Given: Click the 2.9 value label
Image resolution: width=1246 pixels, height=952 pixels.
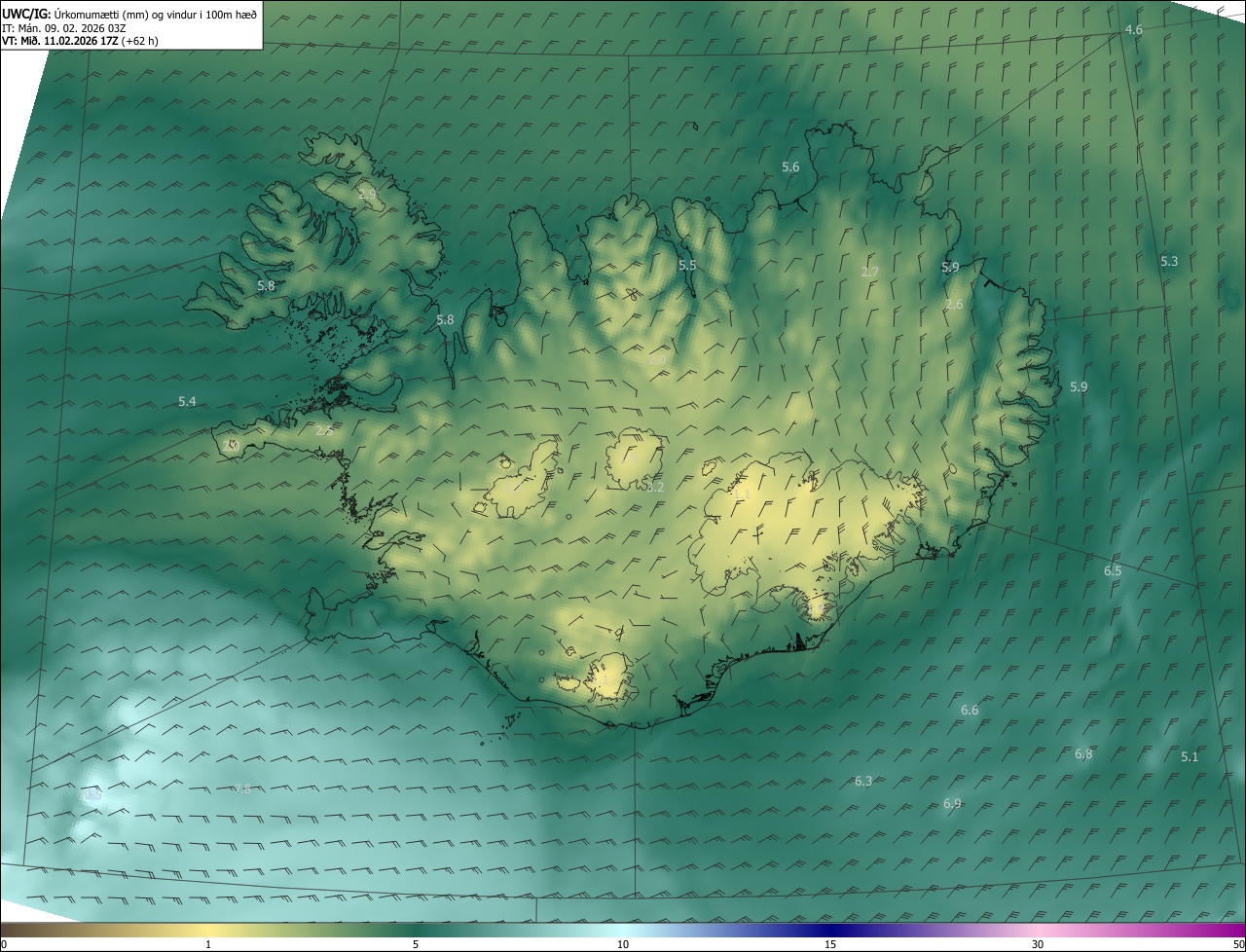Looking at the screenshot, I should coord(367,195).
